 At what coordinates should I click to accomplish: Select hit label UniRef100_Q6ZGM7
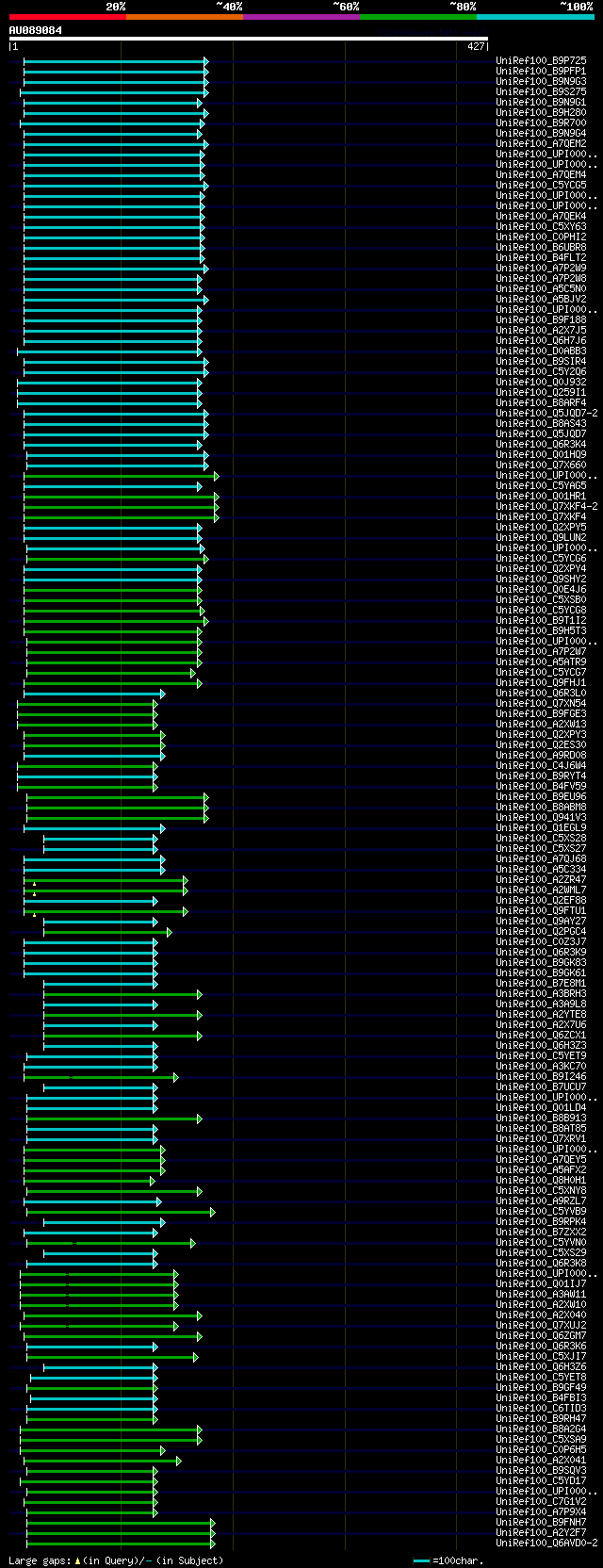click(x=541, y=1335)
